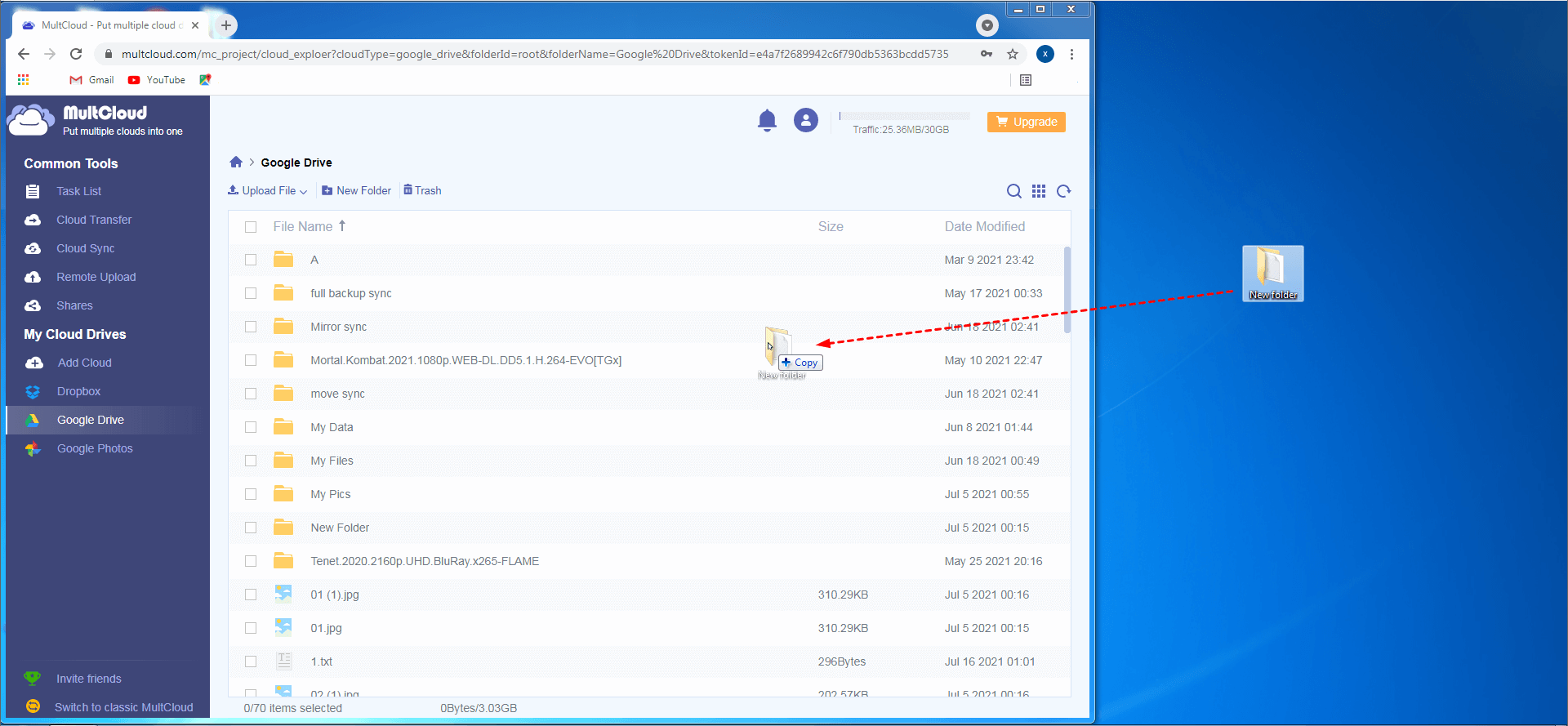Reload the browser page
Viewport: 1568px width, 726px height.
click(x=76, y=54)
